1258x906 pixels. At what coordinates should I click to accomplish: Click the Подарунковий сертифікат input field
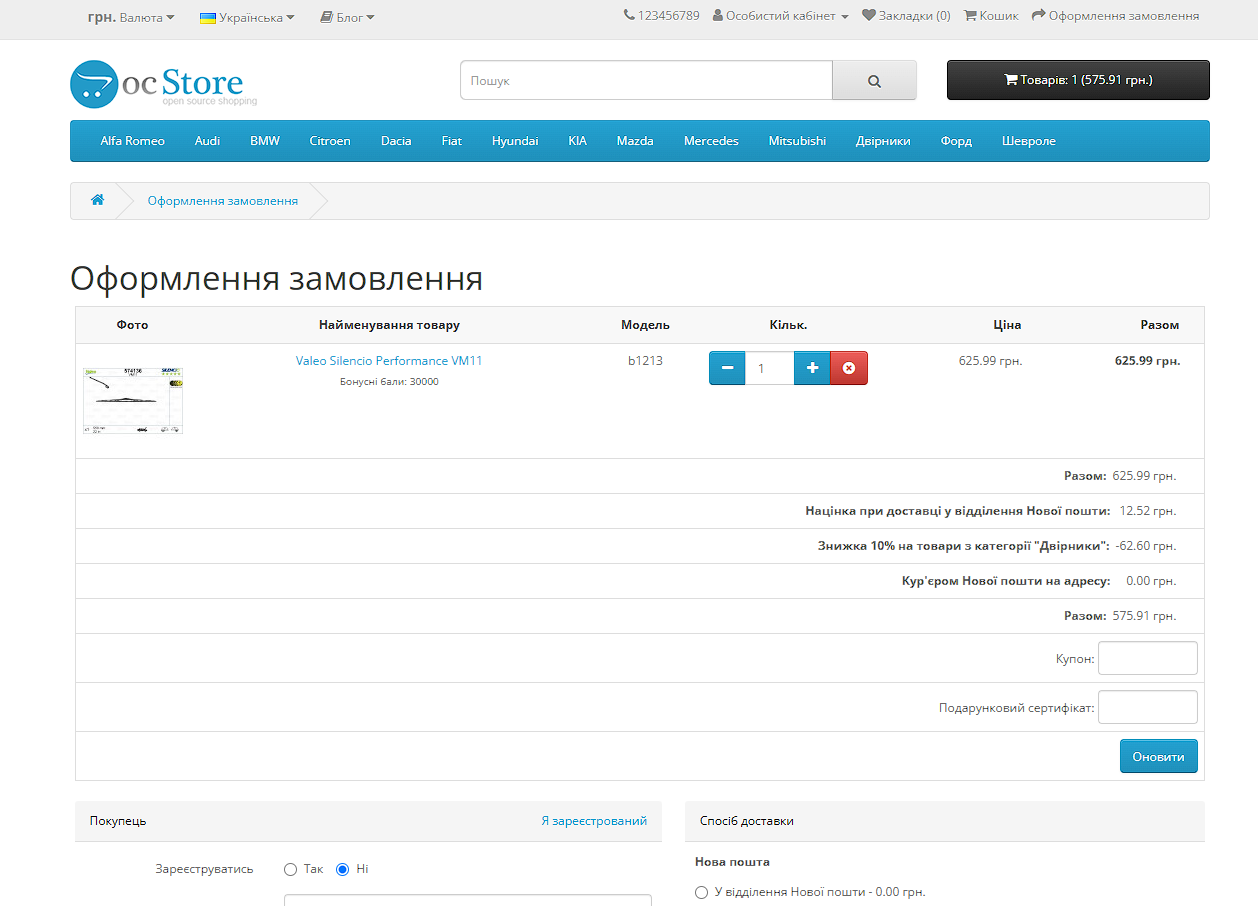pyautogui.click(x=1148, y=707)
